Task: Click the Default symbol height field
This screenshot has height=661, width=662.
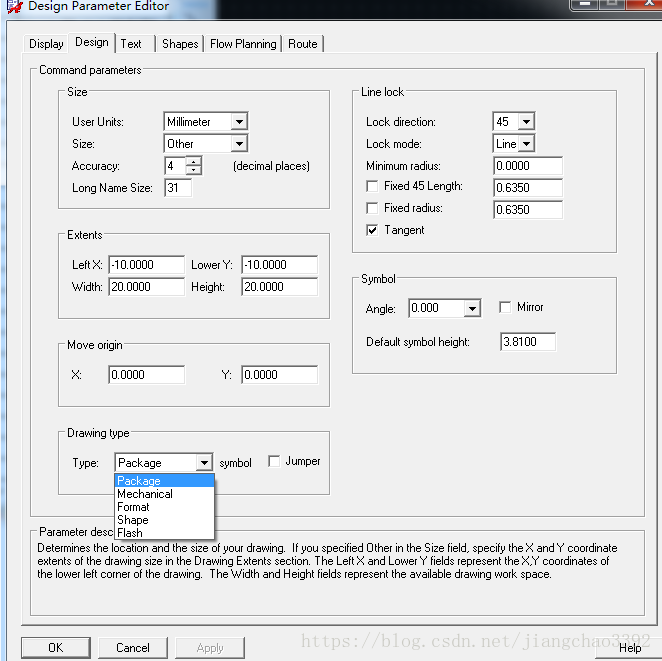Action: click(527, 342)
